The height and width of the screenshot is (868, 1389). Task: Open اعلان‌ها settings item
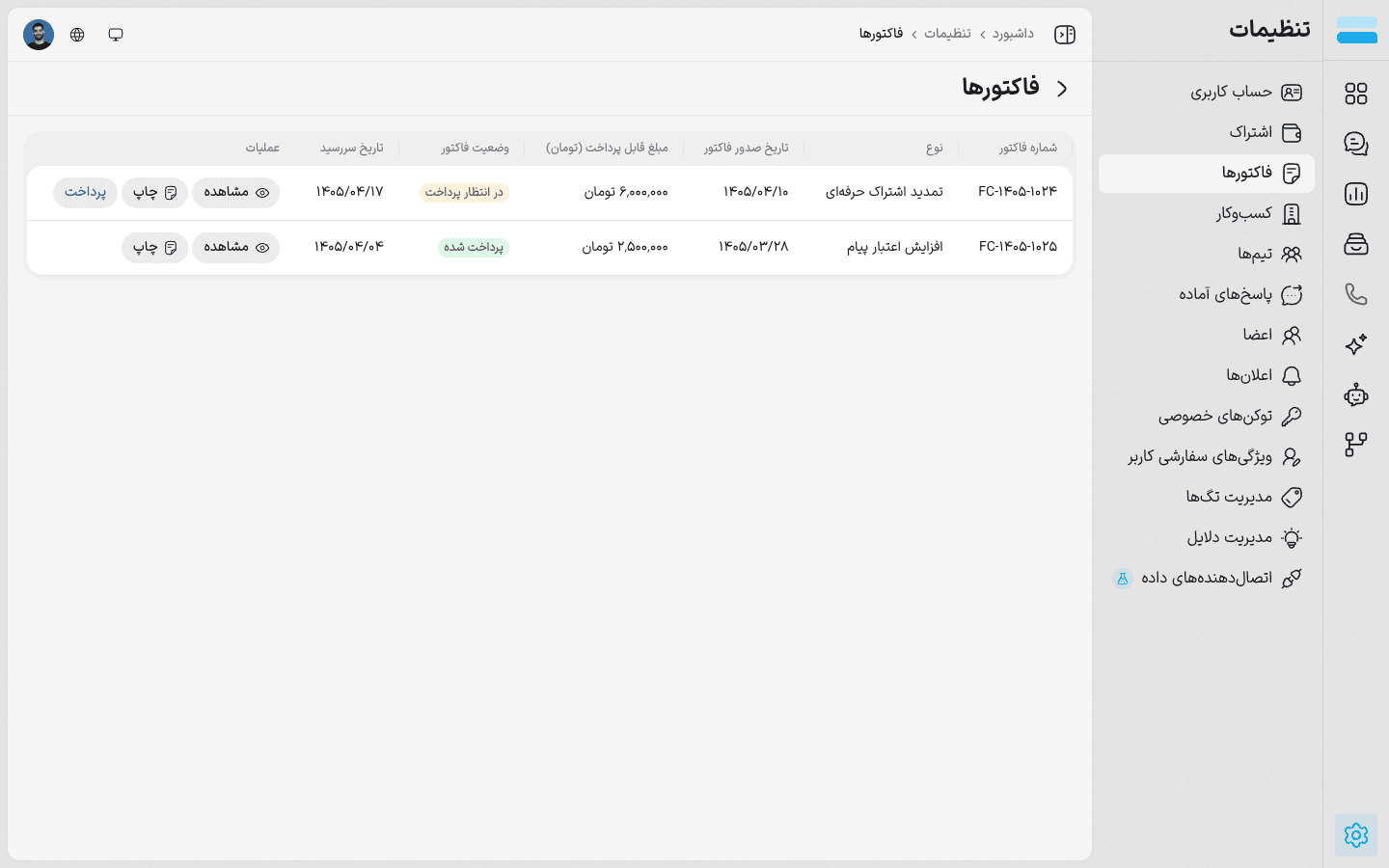point(1207,376)
